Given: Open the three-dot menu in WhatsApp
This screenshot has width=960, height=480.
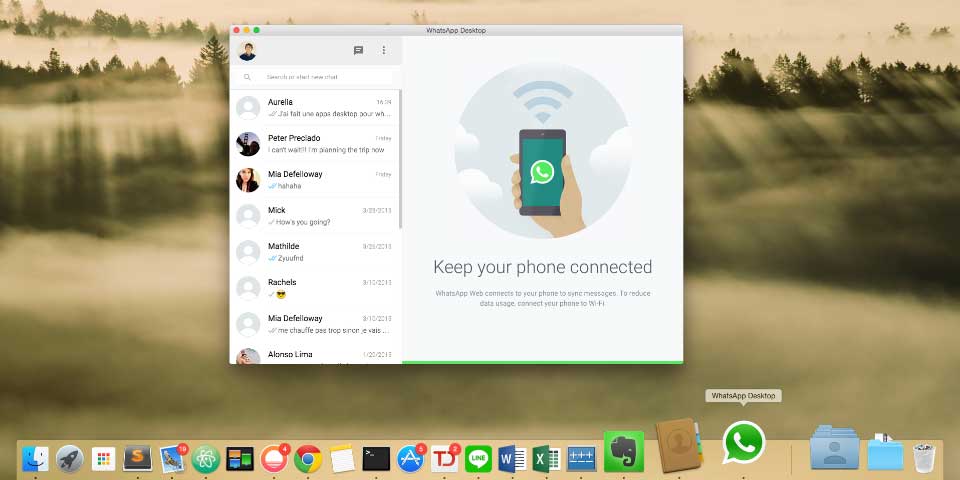Looking at the screenshot, I should click(x=384, y=50).
